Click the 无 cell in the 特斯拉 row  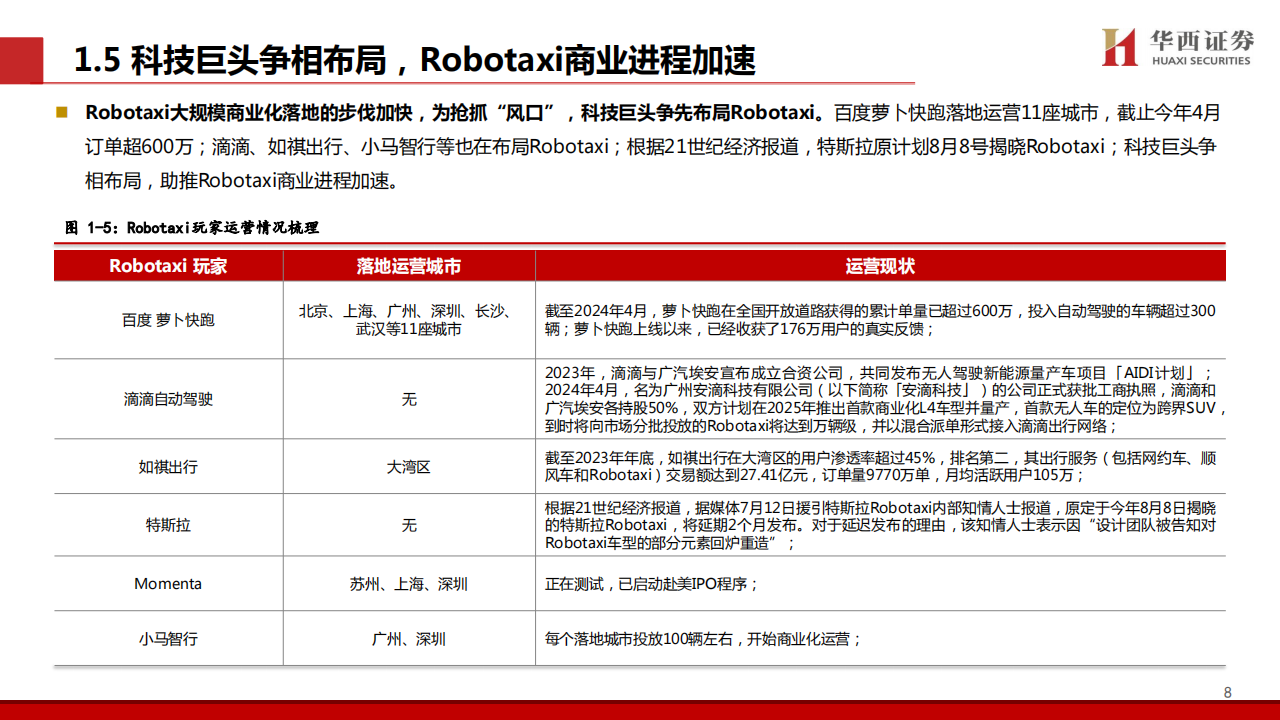409,525
